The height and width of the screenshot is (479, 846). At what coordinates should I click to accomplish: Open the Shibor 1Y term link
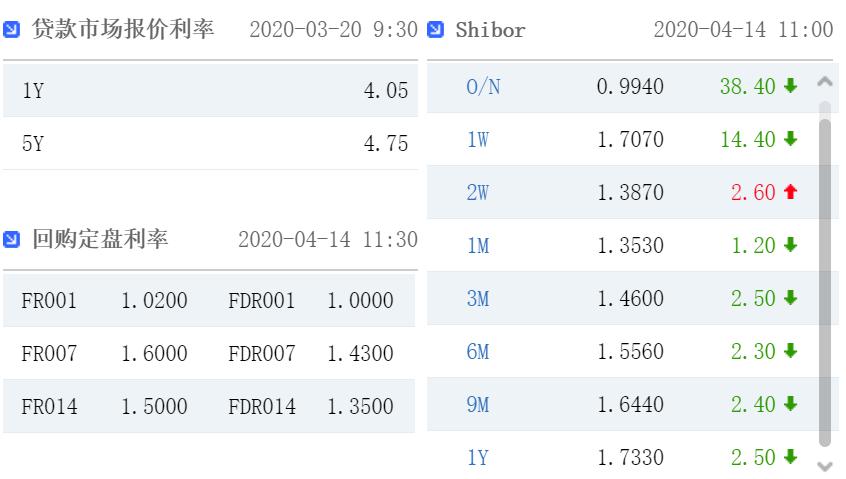point(478,458)
